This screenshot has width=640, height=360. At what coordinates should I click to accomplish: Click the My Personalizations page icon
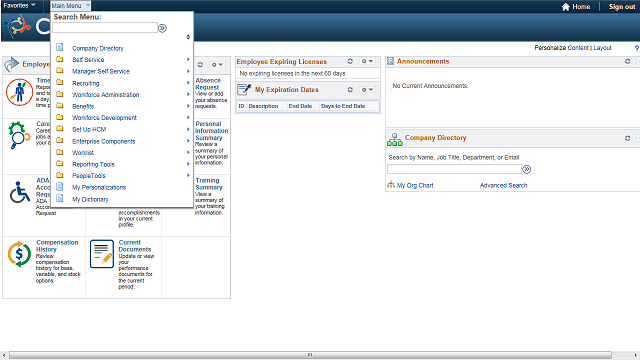tap(60, 187)
